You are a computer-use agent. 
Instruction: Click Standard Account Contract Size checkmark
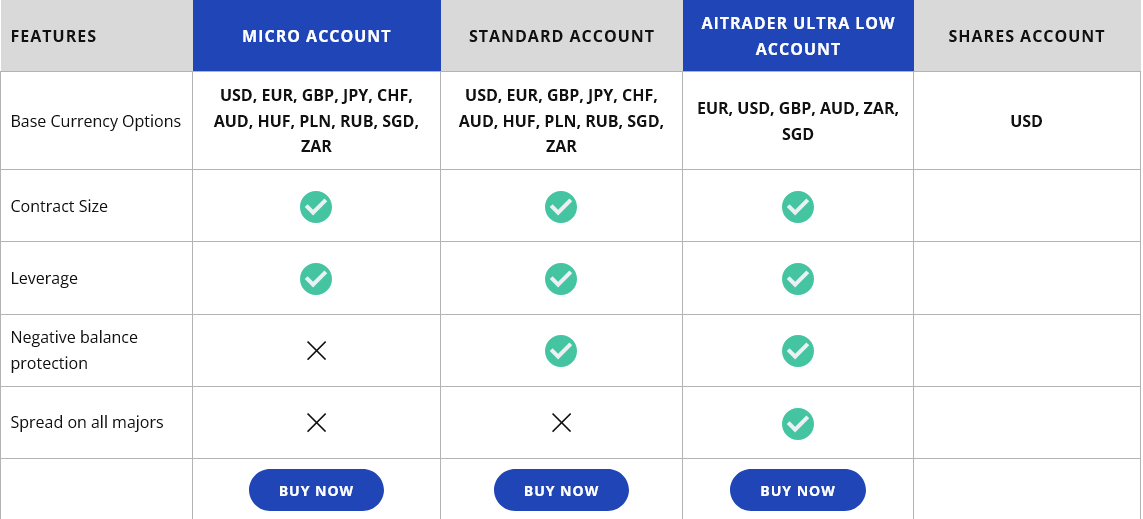click(561, 207)
